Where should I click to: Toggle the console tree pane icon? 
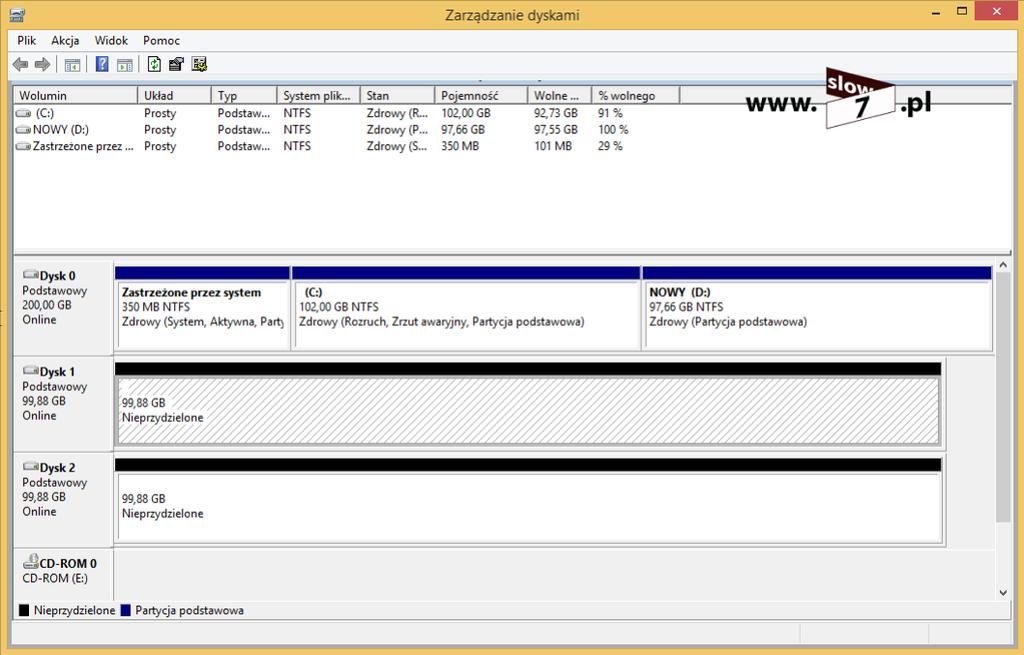72,64
